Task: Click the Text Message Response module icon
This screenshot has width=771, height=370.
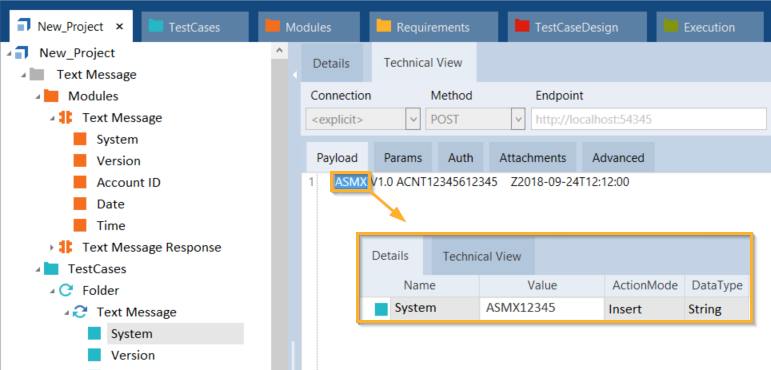Action: click(65, 247)
